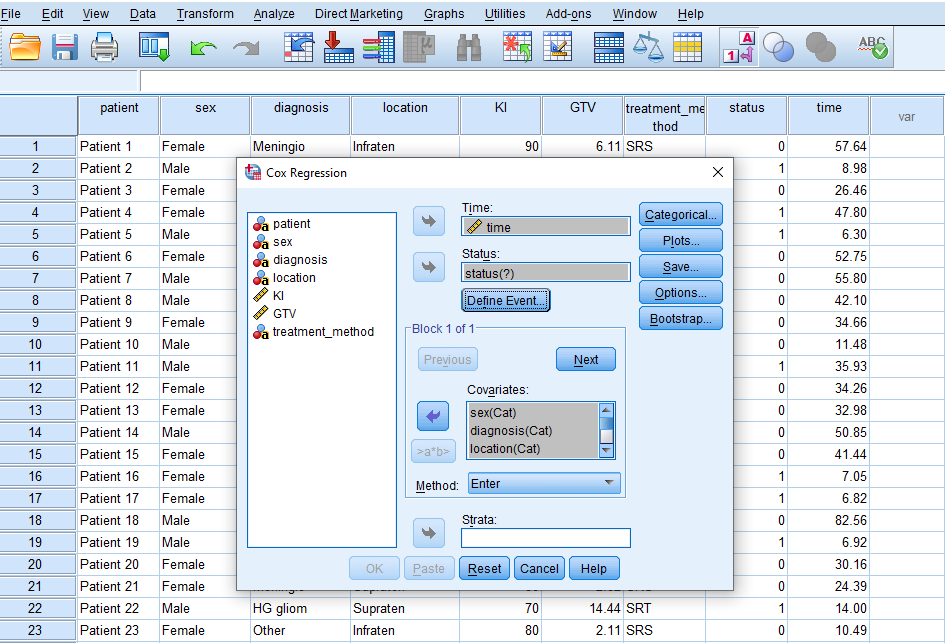
Task: Click the Options button
Action: click(x=680, y=292)
